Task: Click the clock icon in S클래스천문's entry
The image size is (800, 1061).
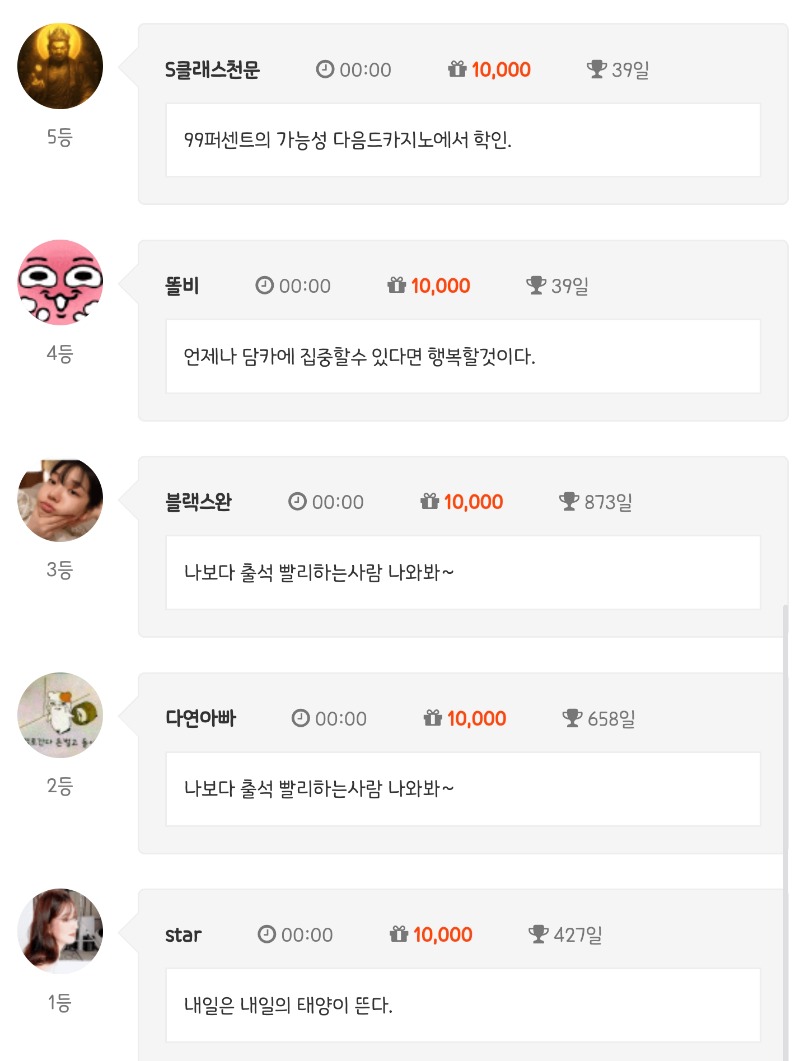Action: pos(325,69)
